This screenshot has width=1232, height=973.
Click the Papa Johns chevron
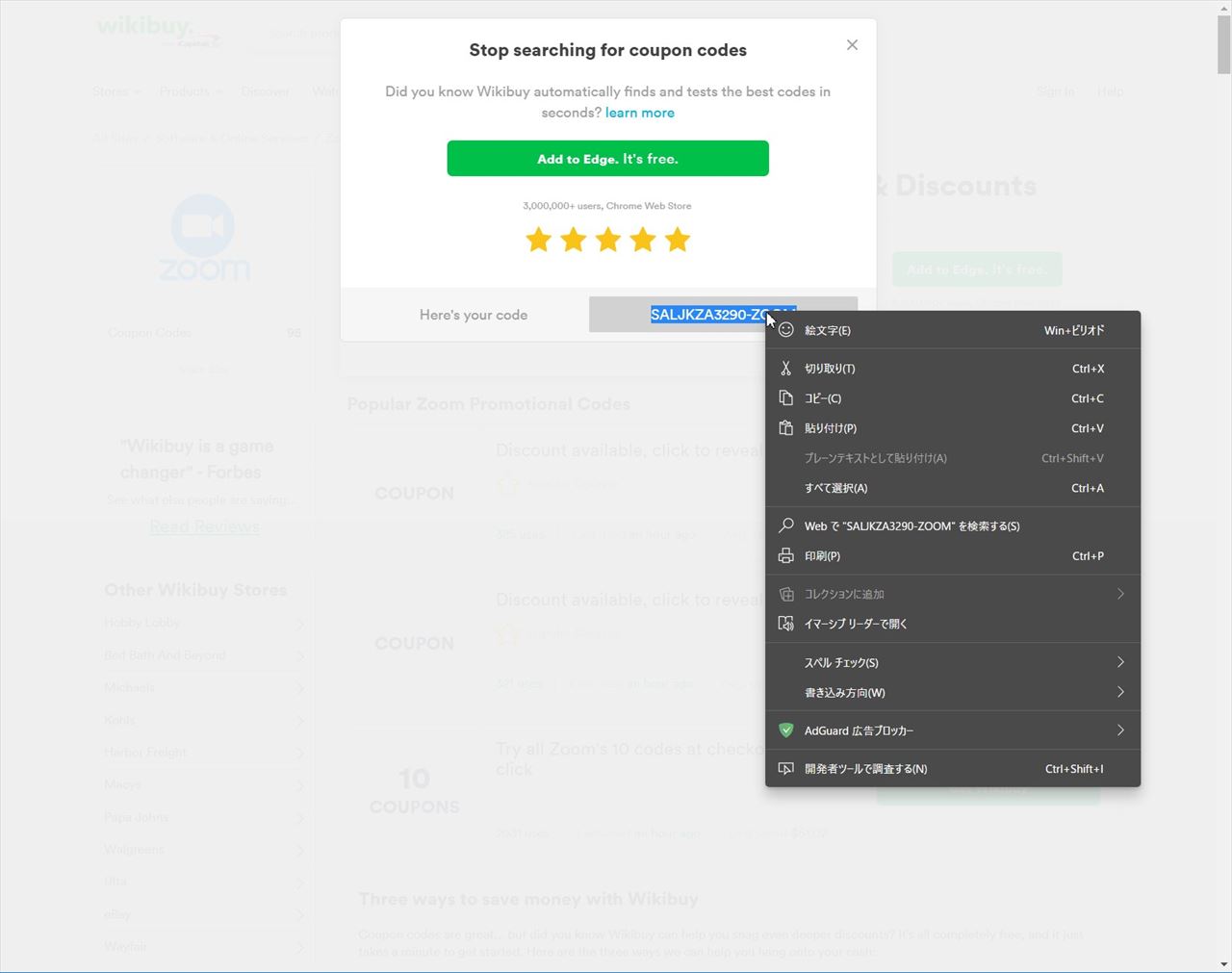pyautogui.click(x=300, y=818)
